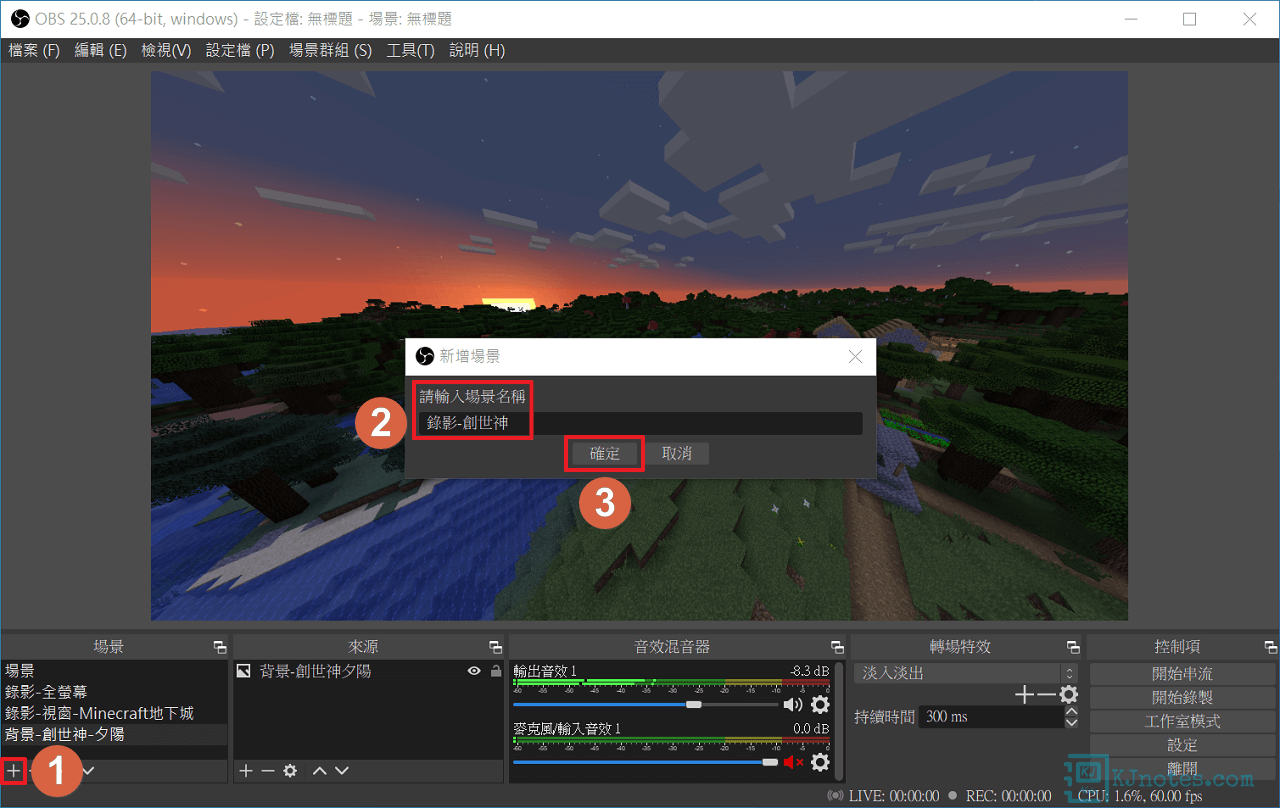Select scene 錄影-視窗-Minecraft地下城
The height and width of the screenshot is (808, 1280).
[115, 713]
